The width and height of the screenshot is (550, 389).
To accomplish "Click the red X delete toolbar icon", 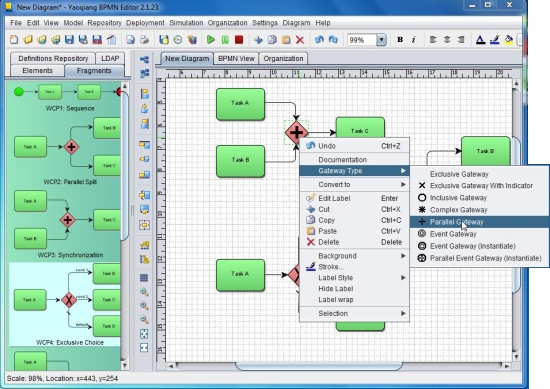I will pyautogui.click(x=300, y=40).
